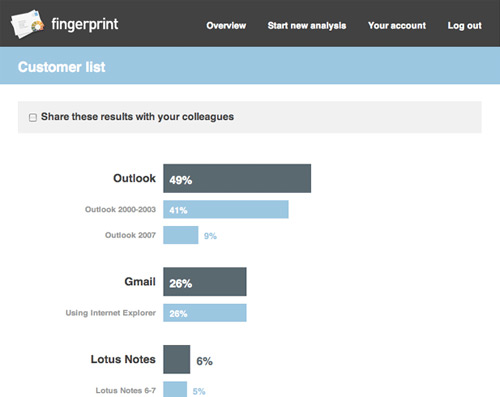This screenshot has width=500, height=397.
Task: Click the fingerprint envelope logo icon
Action: click(27, 24)
